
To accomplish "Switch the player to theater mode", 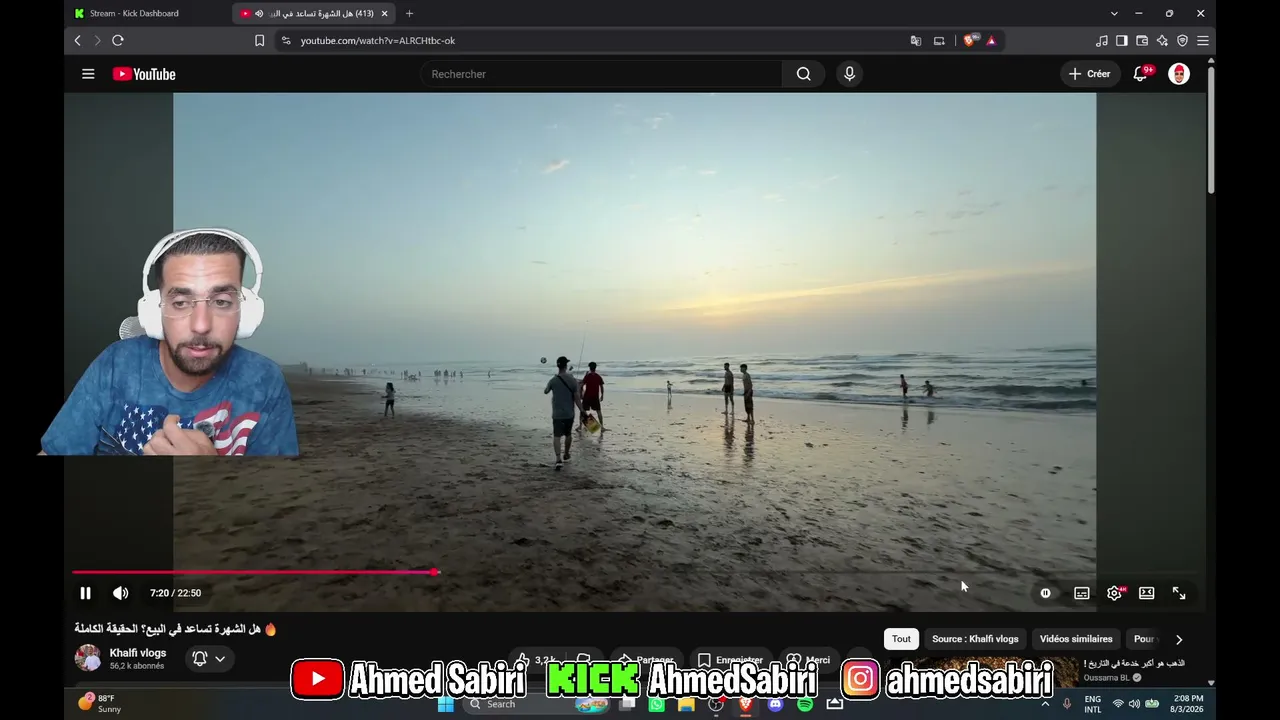I will point(1147,593).
